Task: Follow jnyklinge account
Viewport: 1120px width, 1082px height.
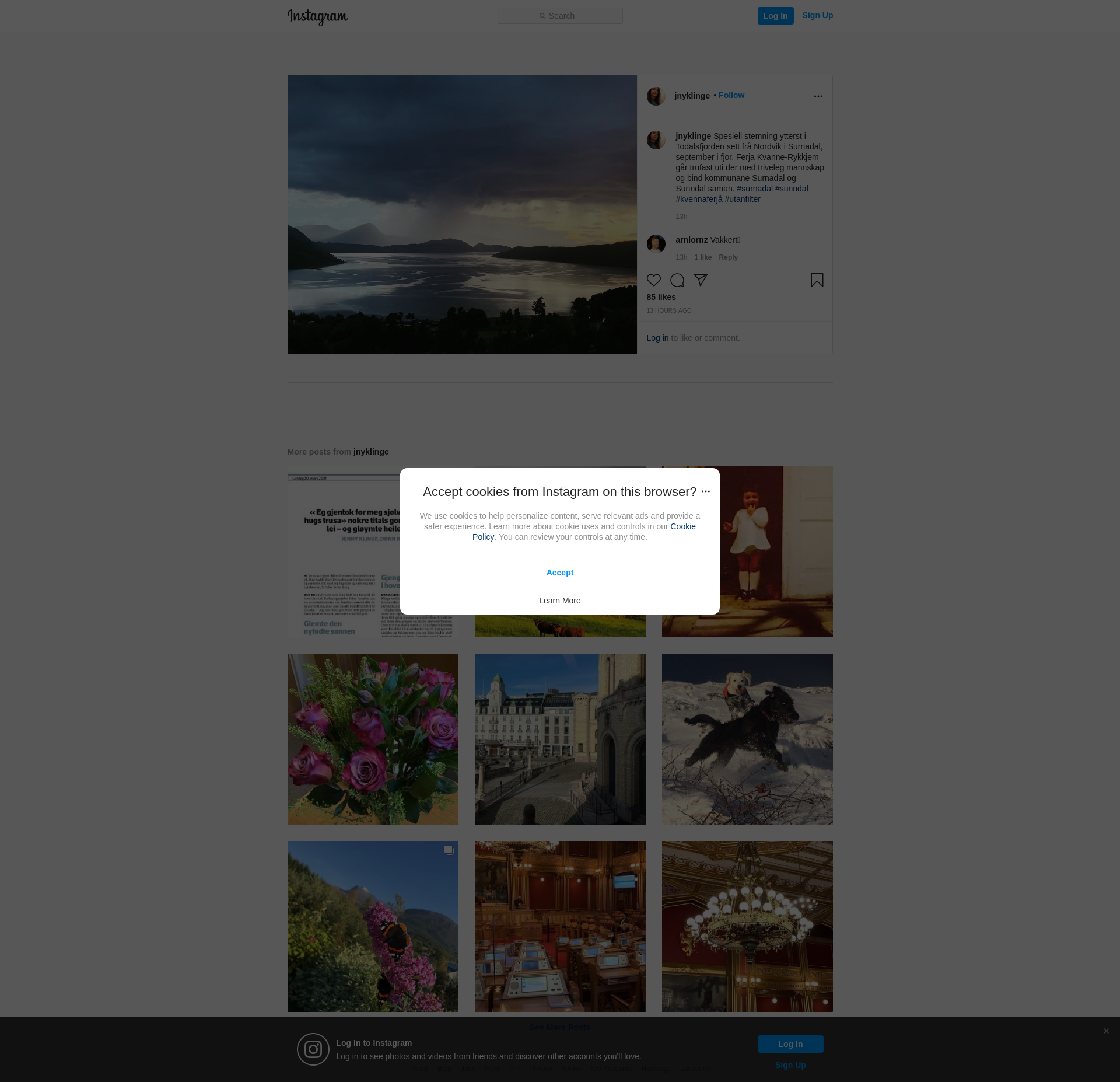Action: click(x=731, y=95)
